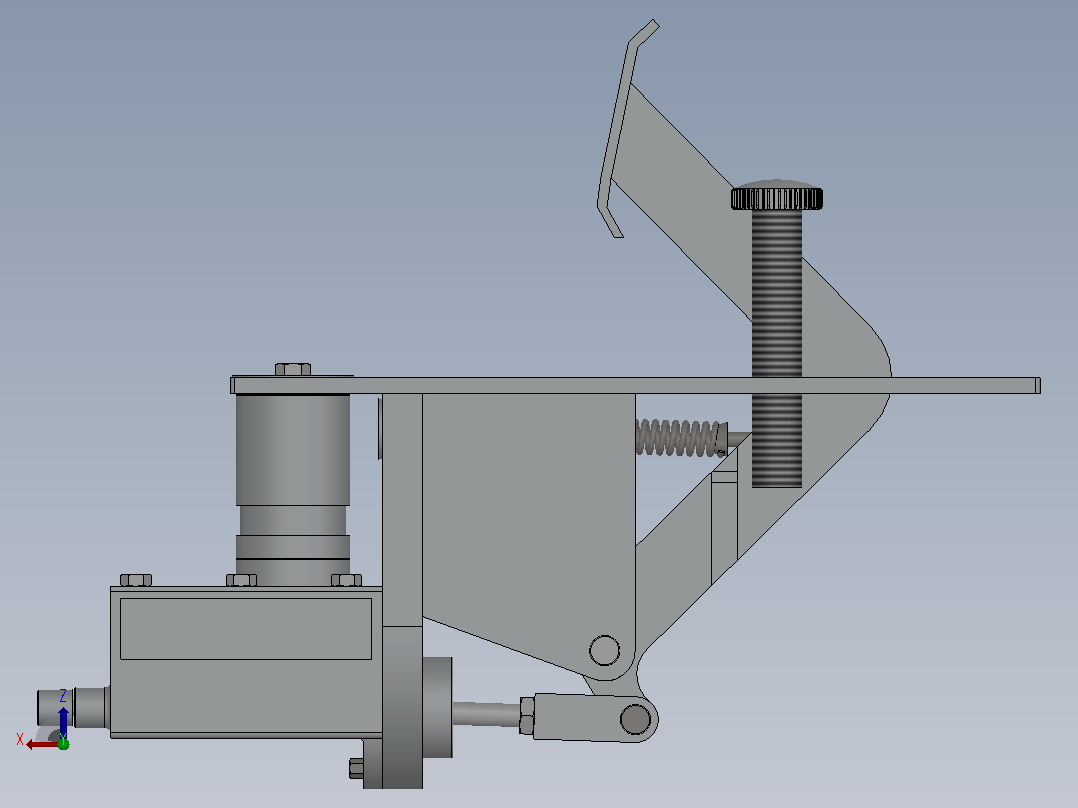Select the hex nut on the push rod clevis
The width and height of the screenshot is (1078, 808).
pos(527,716)
